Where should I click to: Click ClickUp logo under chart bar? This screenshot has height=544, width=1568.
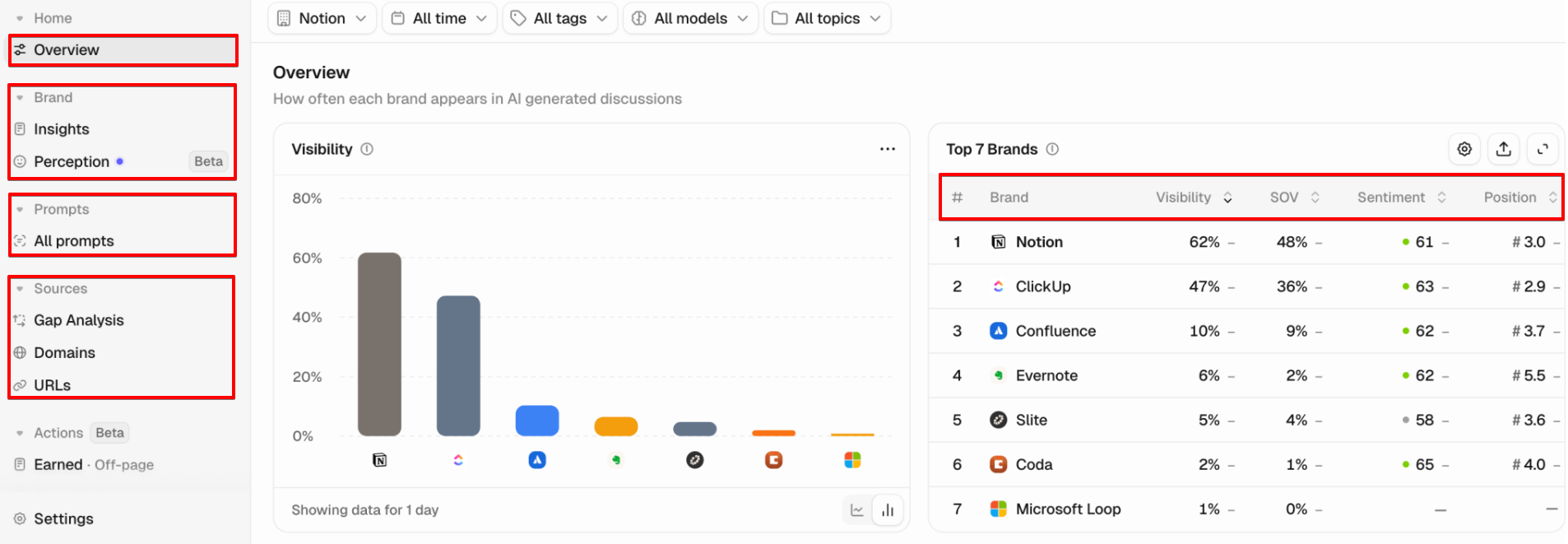click(458, 460)
